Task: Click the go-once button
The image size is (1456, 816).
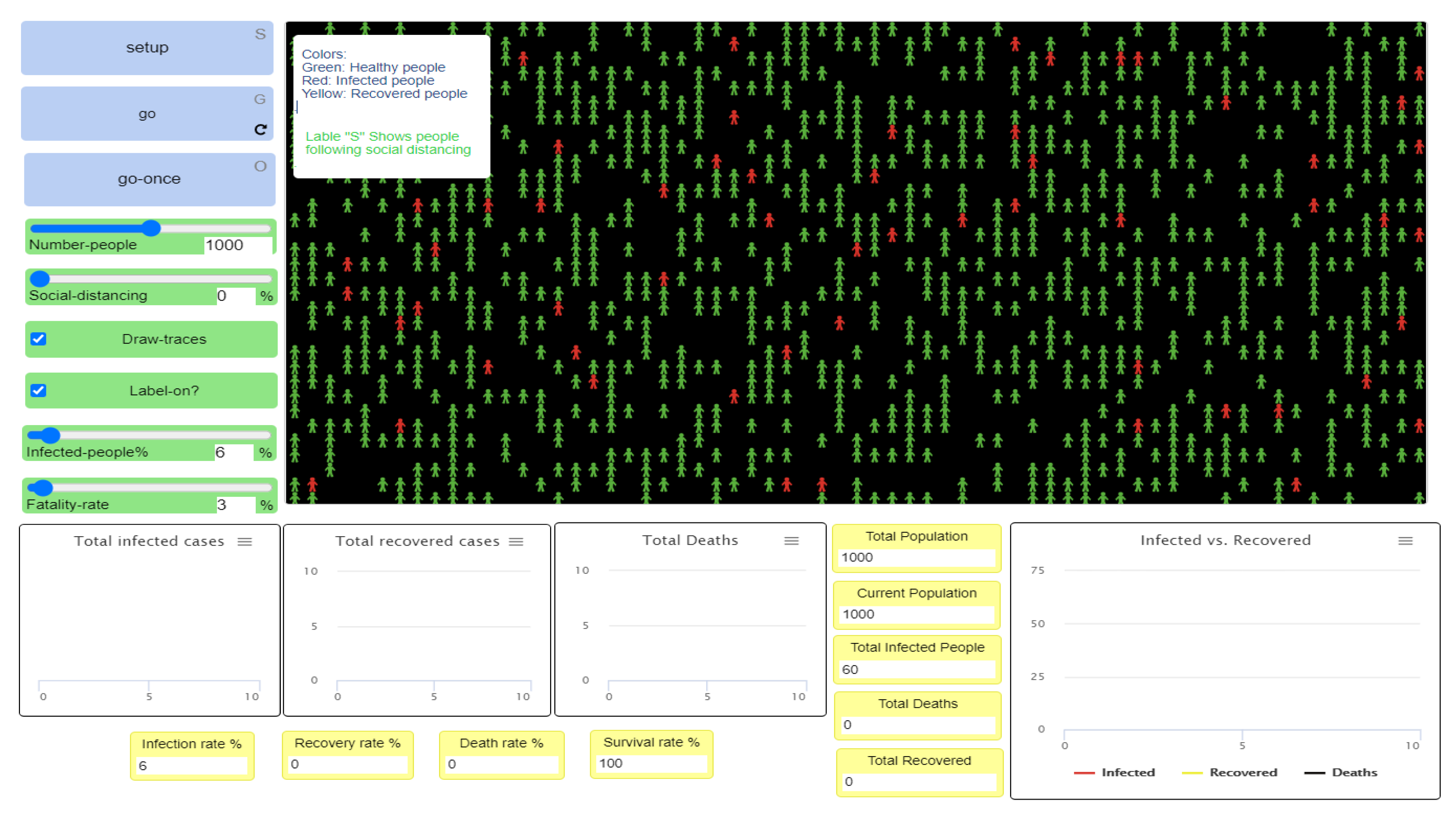Action: [149, 179]
